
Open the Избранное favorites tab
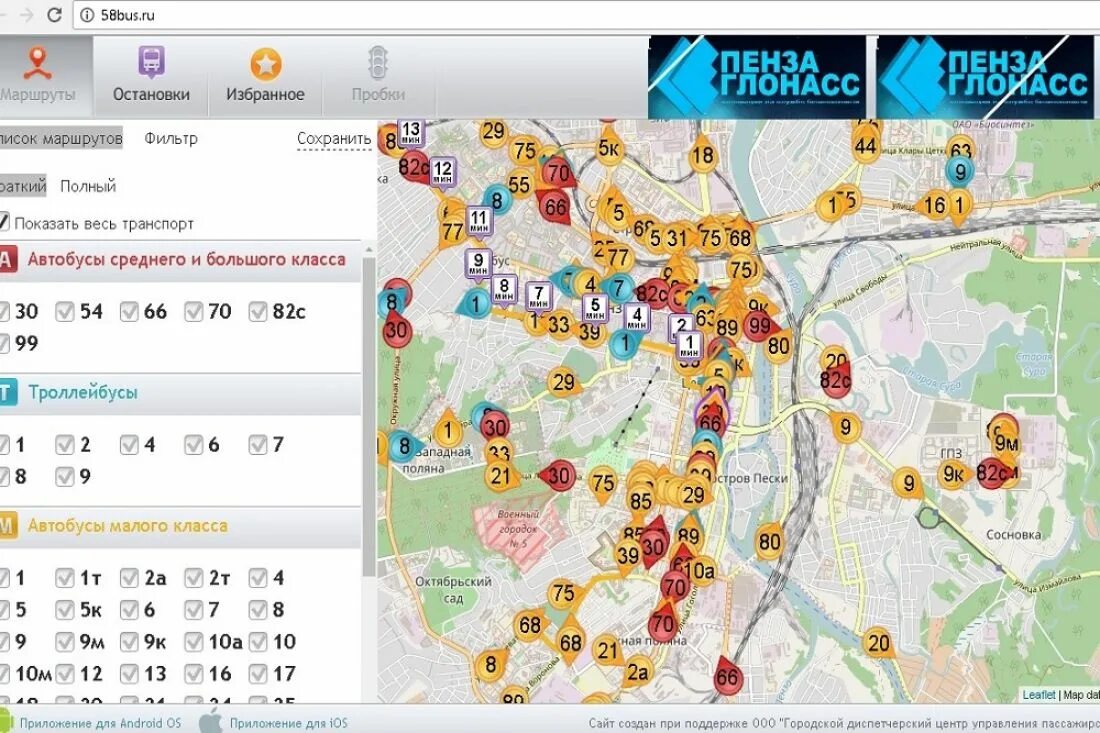coord(265,76)
